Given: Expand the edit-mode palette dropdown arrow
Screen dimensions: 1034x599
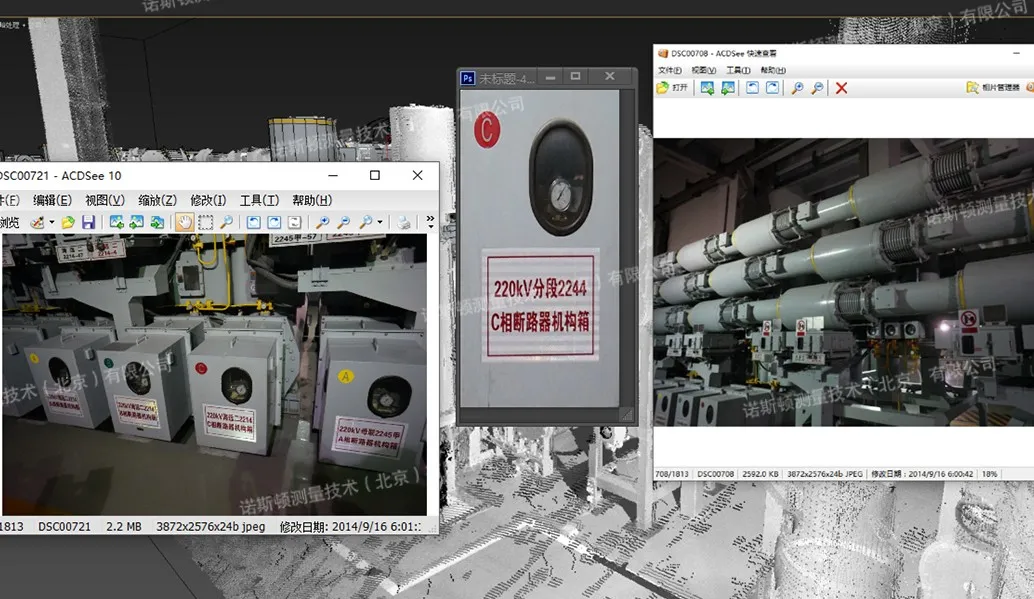Looking at the screenshot, I should click(51, 222).
